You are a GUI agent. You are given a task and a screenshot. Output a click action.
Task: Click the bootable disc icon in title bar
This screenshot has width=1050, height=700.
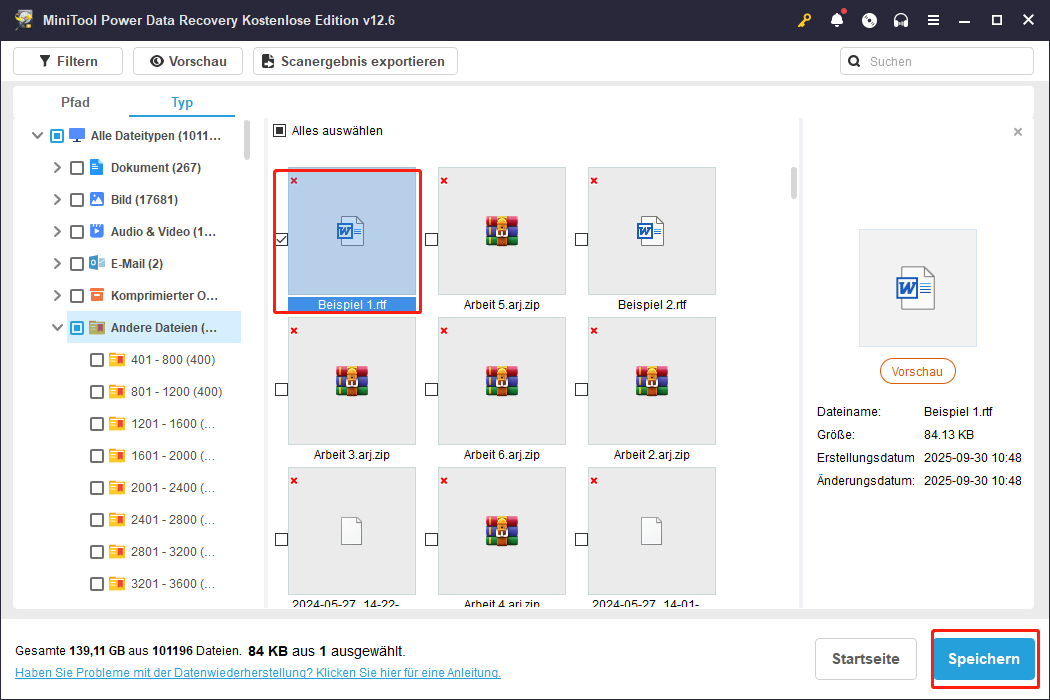(869, 20)
